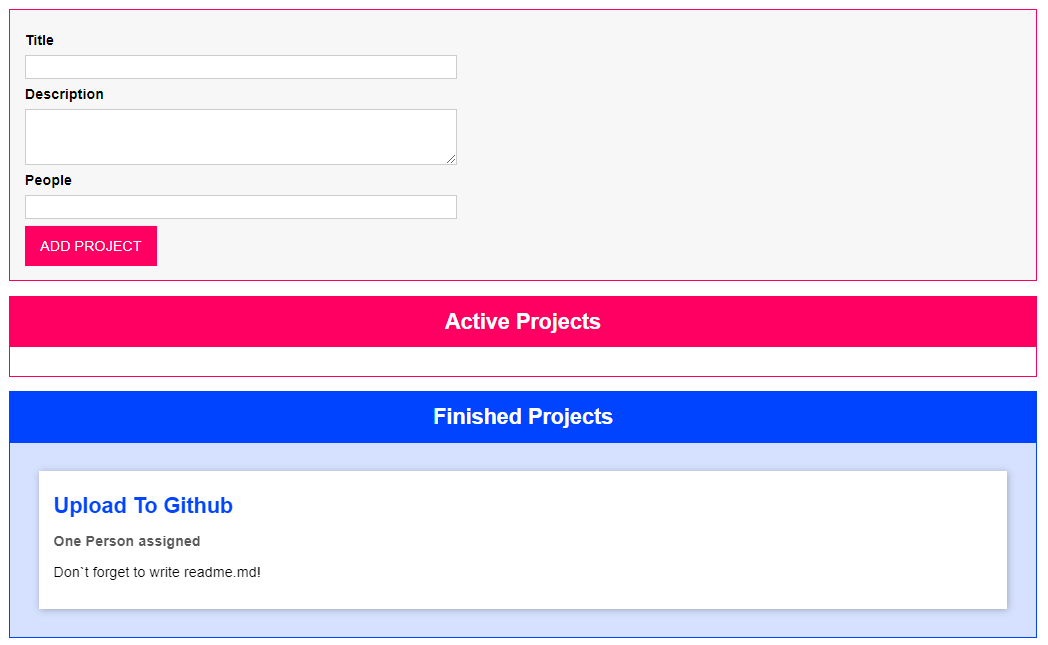The height and width of the screenshot is (645, 1048).
Task: Click inside the Description text area
Action: 240,136
